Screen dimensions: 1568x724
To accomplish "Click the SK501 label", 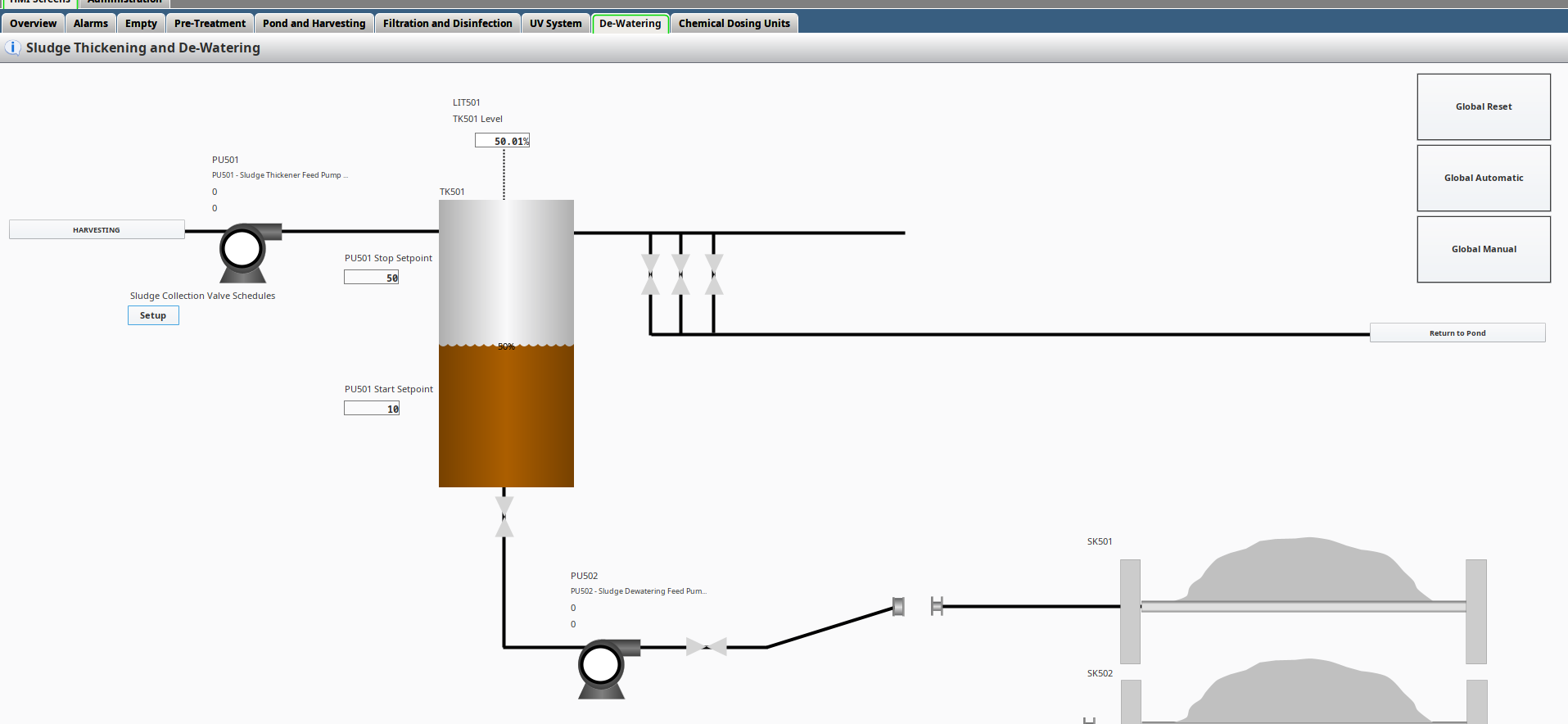I will coord(1100,541).
